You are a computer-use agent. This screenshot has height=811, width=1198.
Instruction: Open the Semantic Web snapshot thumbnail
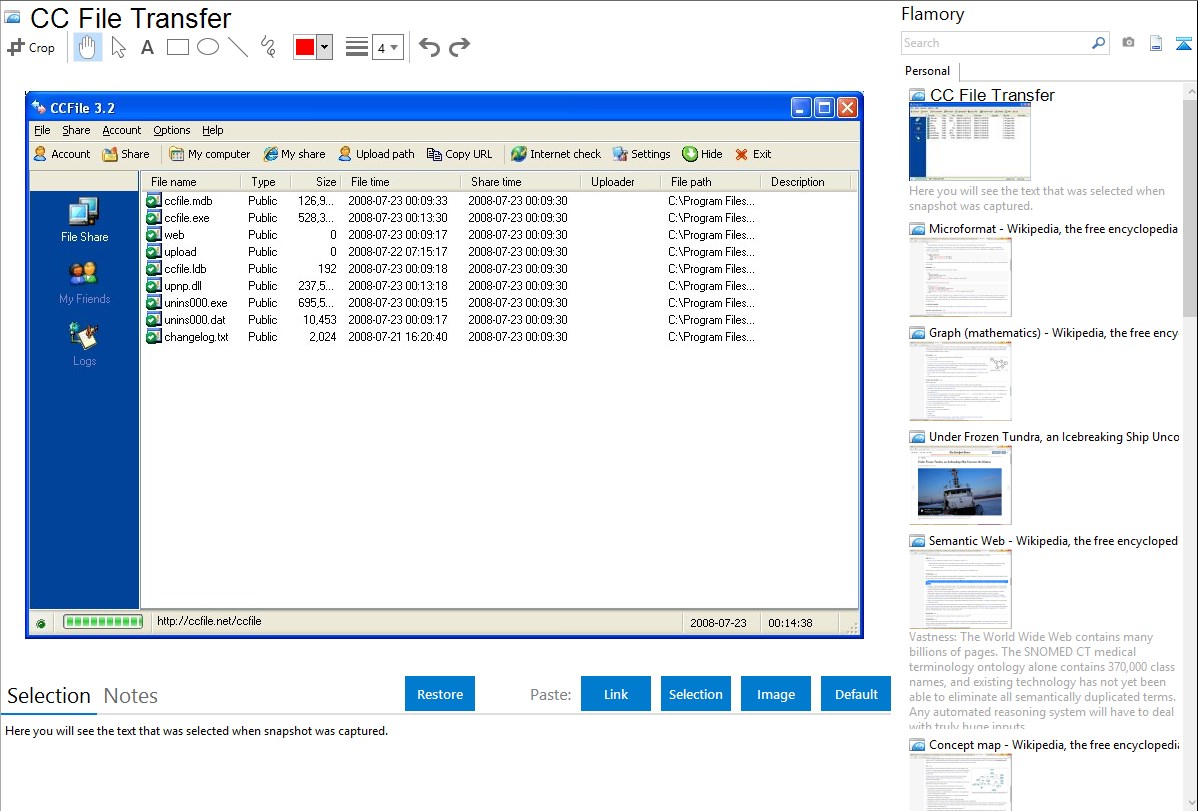point(960,589)
